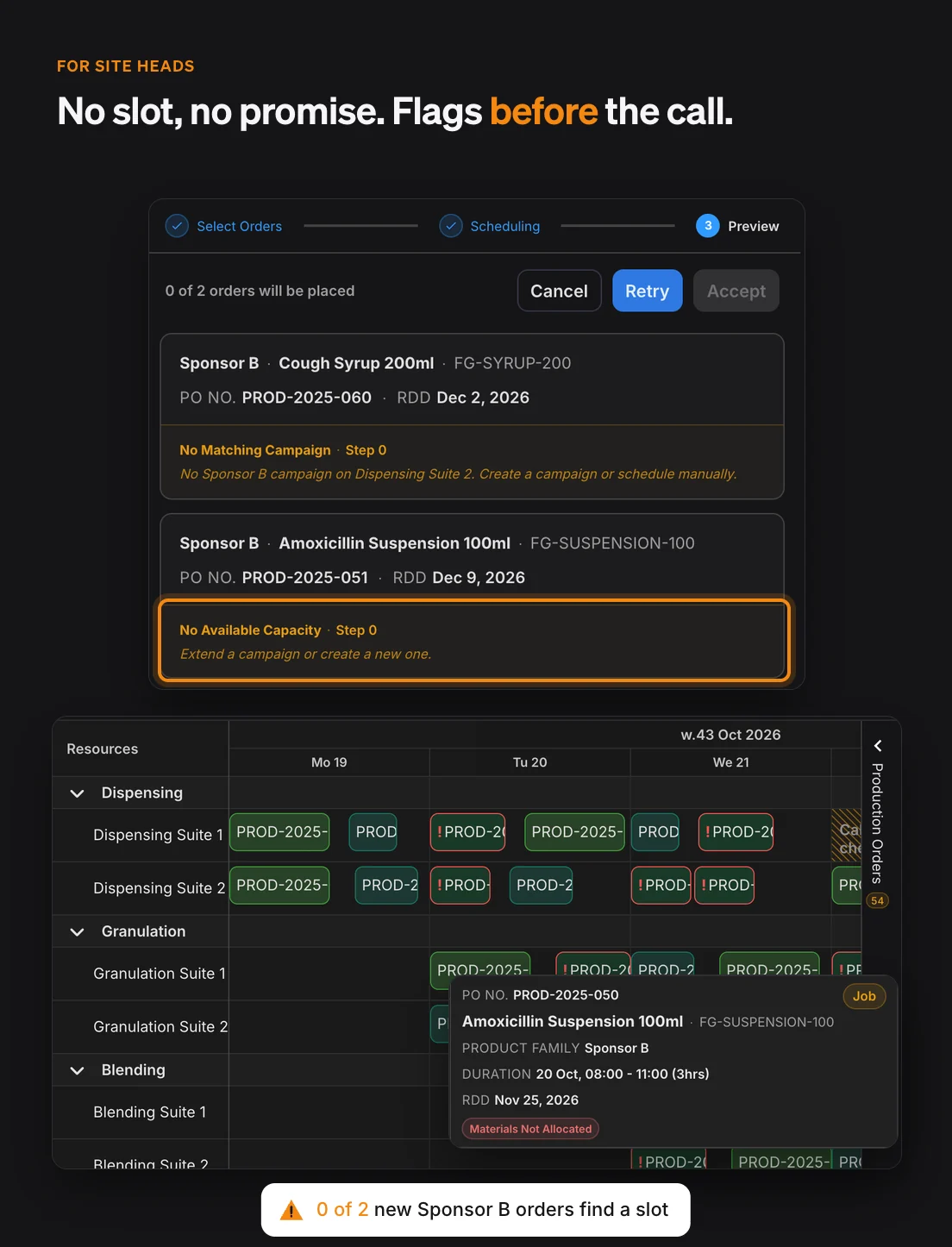Click the checkmark icon beside Select Orders
The image size is (952, 1247).
tap(177, 226)
